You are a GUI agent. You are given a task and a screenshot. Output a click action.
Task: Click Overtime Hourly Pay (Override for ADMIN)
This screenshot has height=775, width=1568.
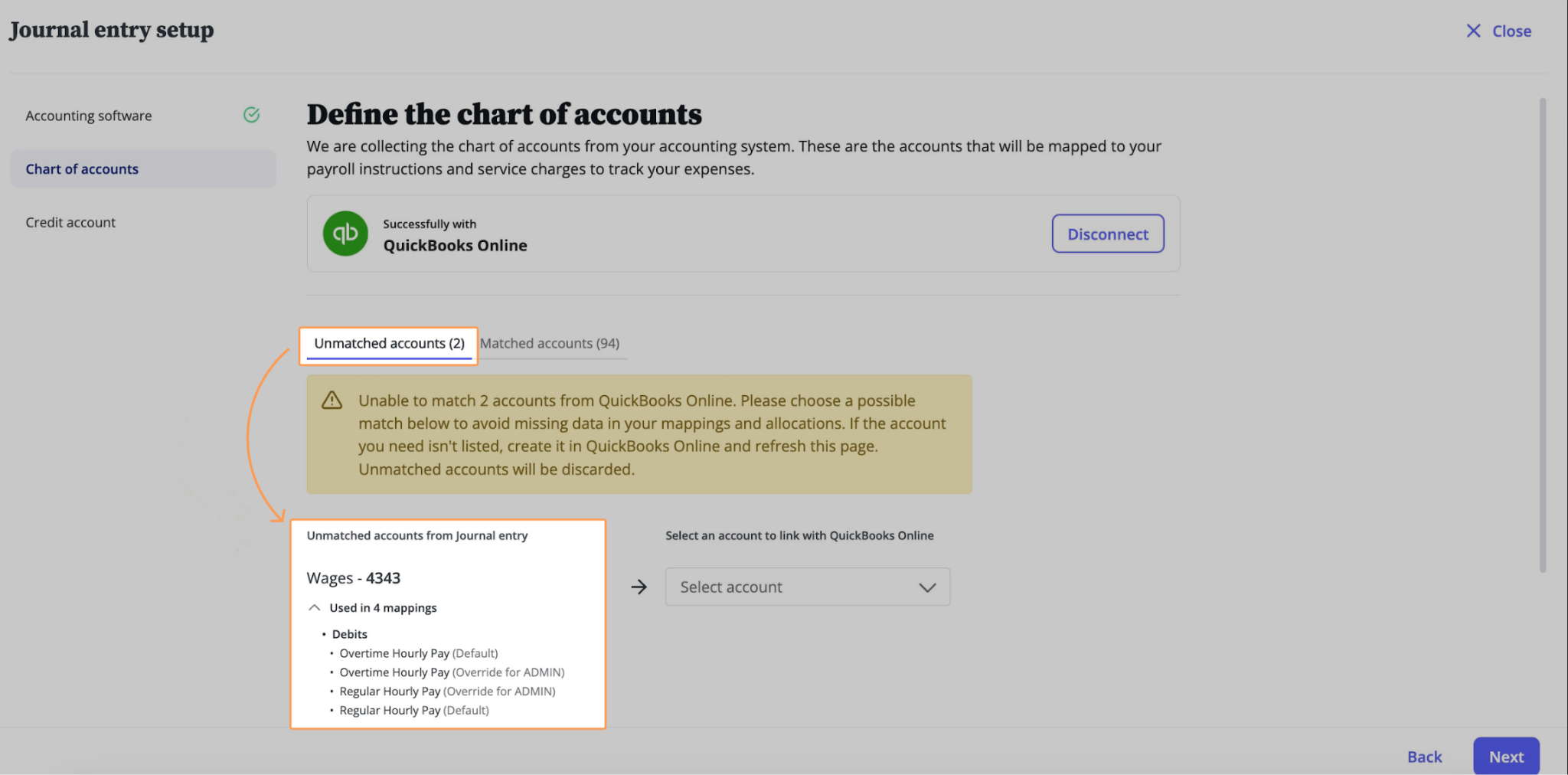(x=452, y=672)
